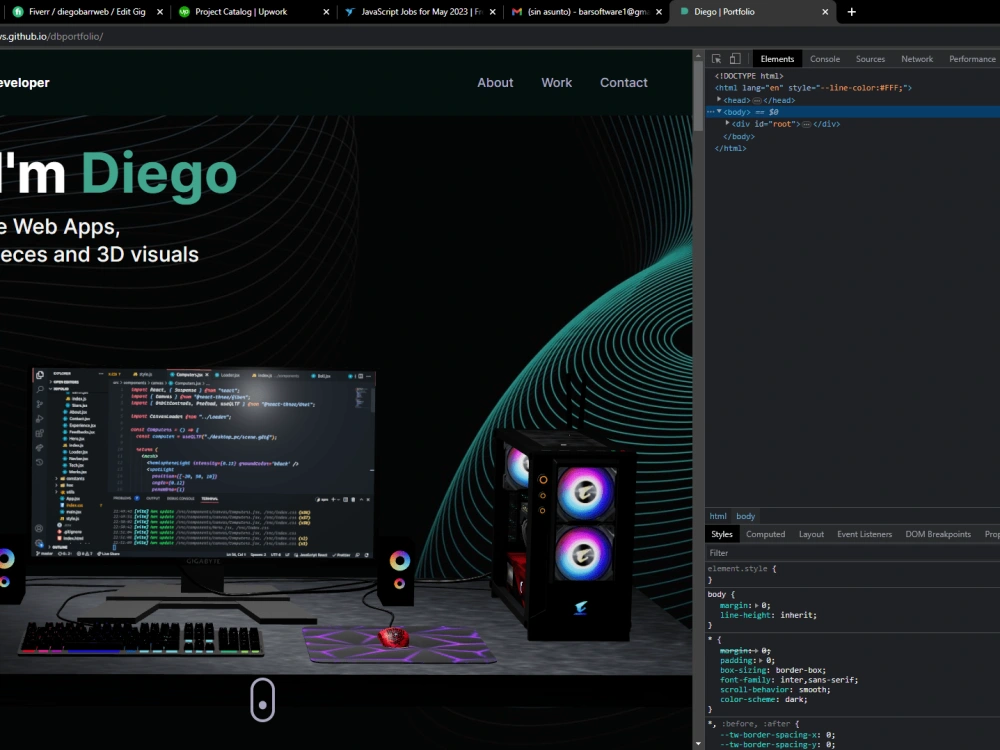Image resolution: width=1000 pixels, height=750 pixels.
Task: Click the --tw-border-spacing-x declaration
Action: pyautogui.click(x=777, y=735)
